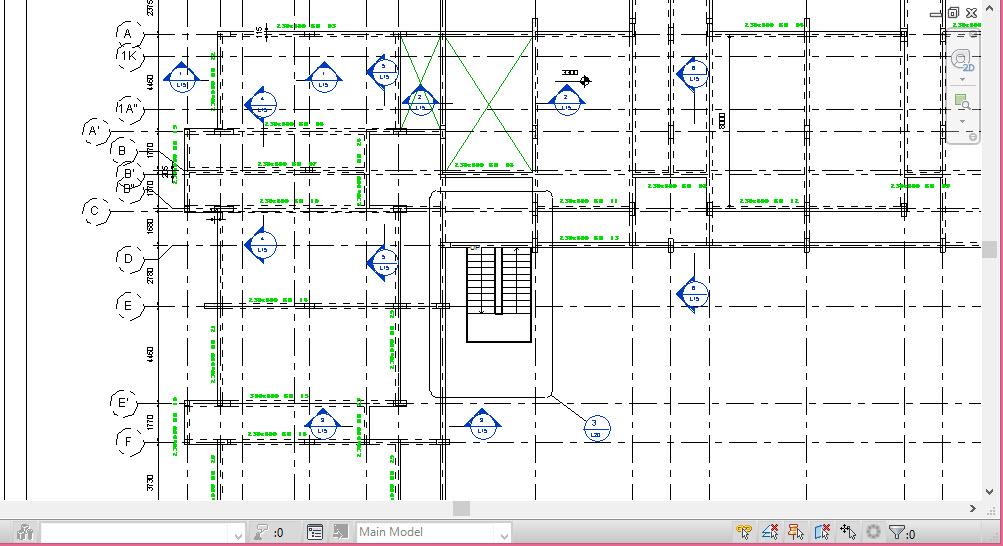Select grid bubble 1K

pyautogui.click(x=129, y=56)
